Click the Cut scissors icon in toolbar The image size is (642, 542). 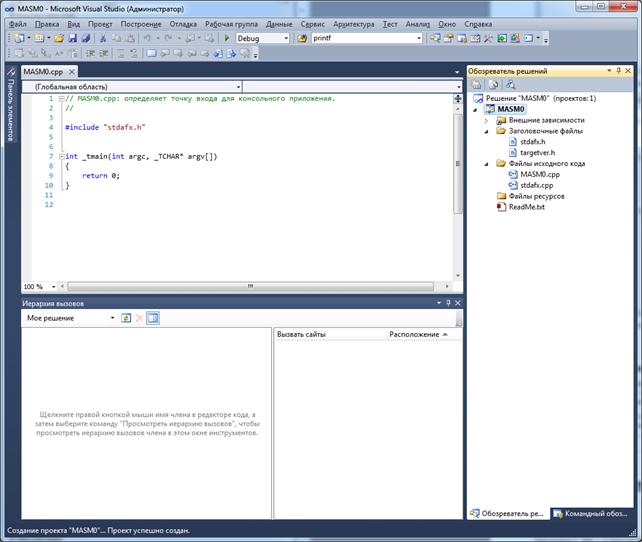(102, 38)
